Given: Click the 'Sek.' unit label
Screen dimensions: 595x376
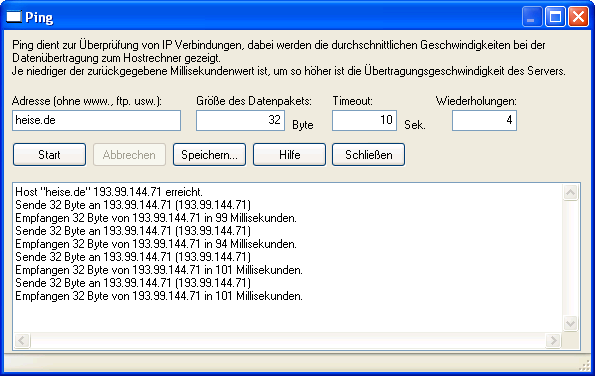Looking at the screenshot, I should 415,125.
